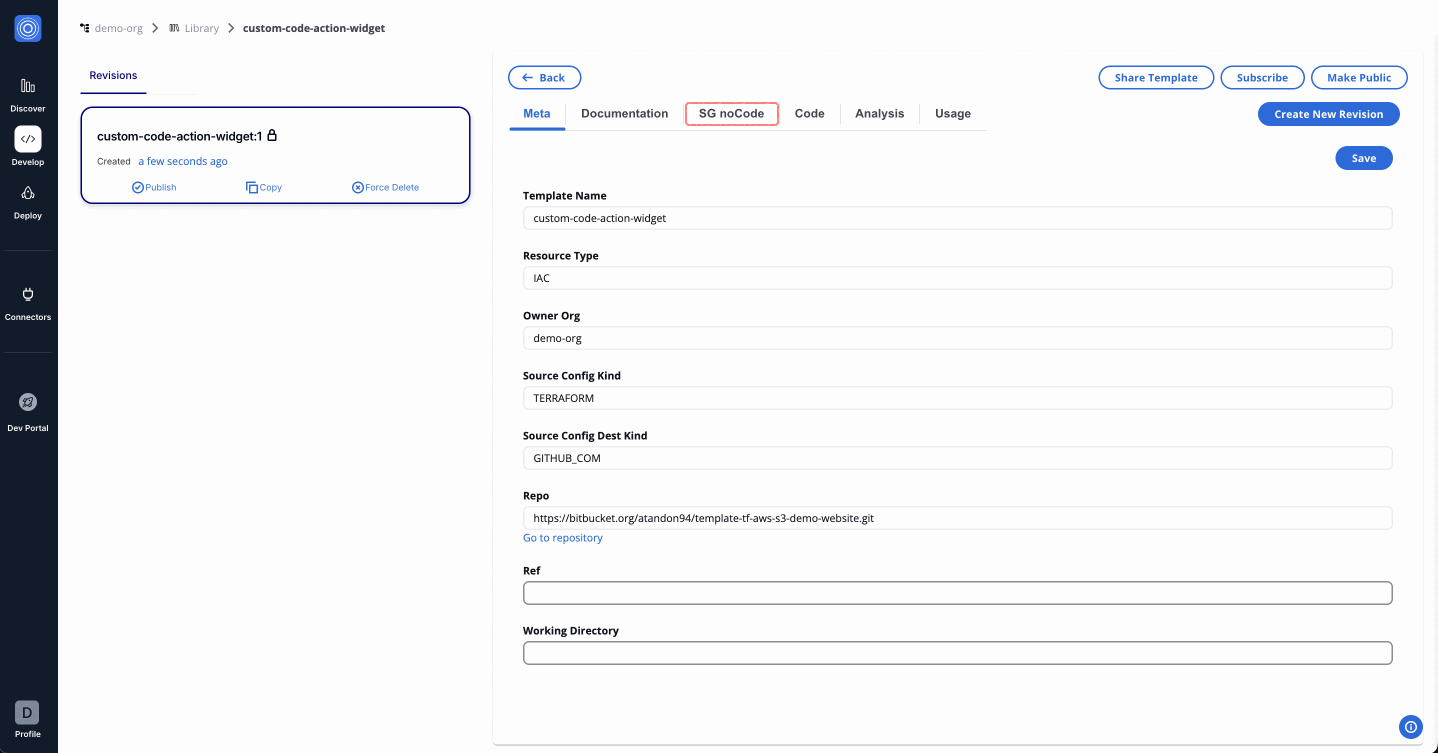Screen dimensions: 1438x753
Task: Switch to the SG noCode tab
Action: [x=731, y=114]
